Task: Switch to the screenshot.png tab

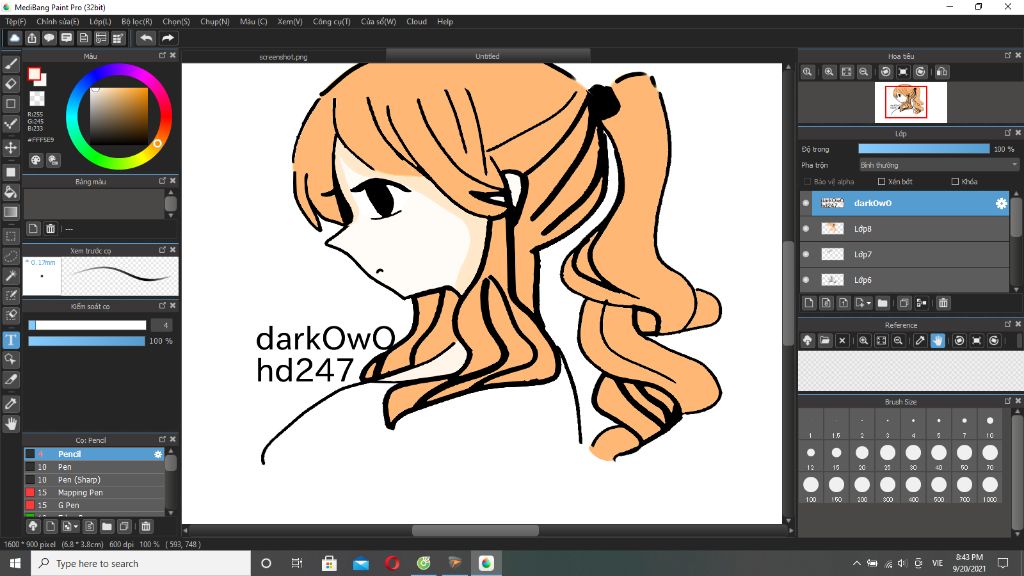Action: tap(283, 57)
